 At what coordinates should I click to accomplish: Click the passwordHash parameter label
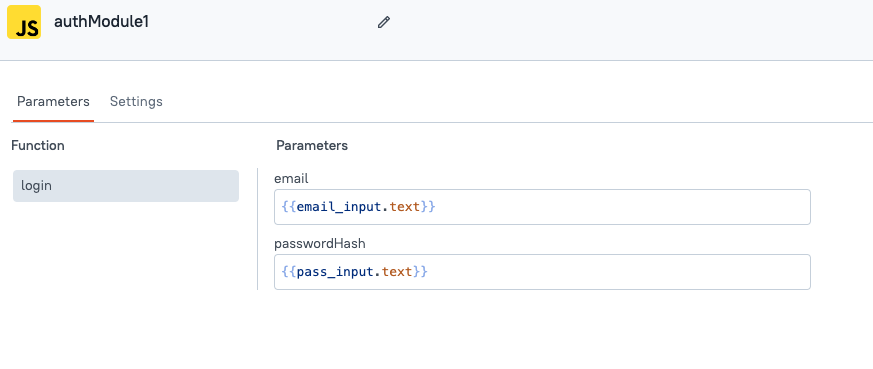320,244
